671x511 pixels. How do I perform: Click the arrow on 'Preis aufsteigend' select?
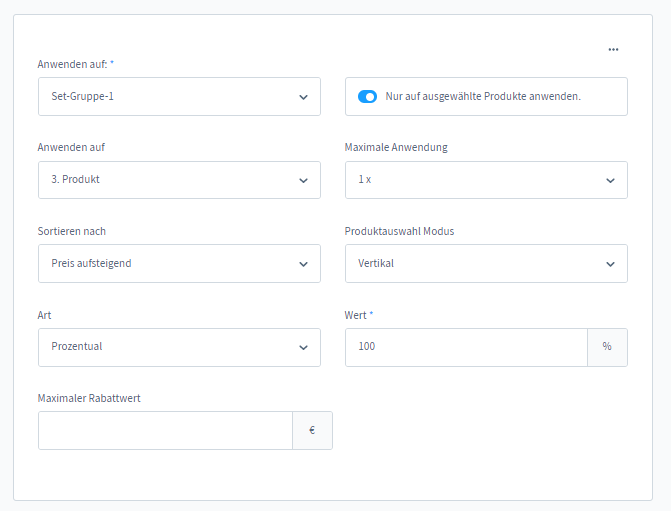tap(303, 264)
